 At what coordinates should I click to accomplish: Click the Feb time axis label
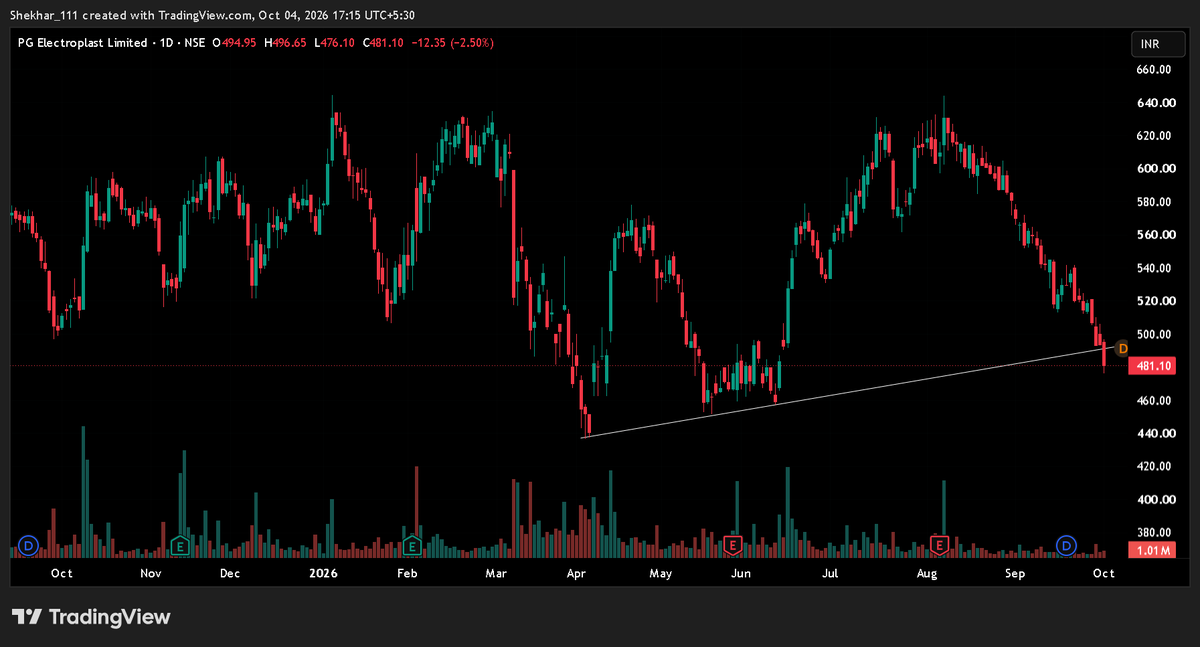coord(407,574)
